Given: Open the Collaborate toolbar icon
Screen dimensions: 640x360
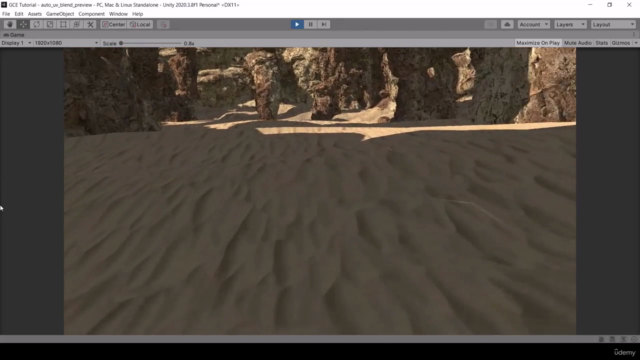Looking at the screenshot, I should pos(491,24).
